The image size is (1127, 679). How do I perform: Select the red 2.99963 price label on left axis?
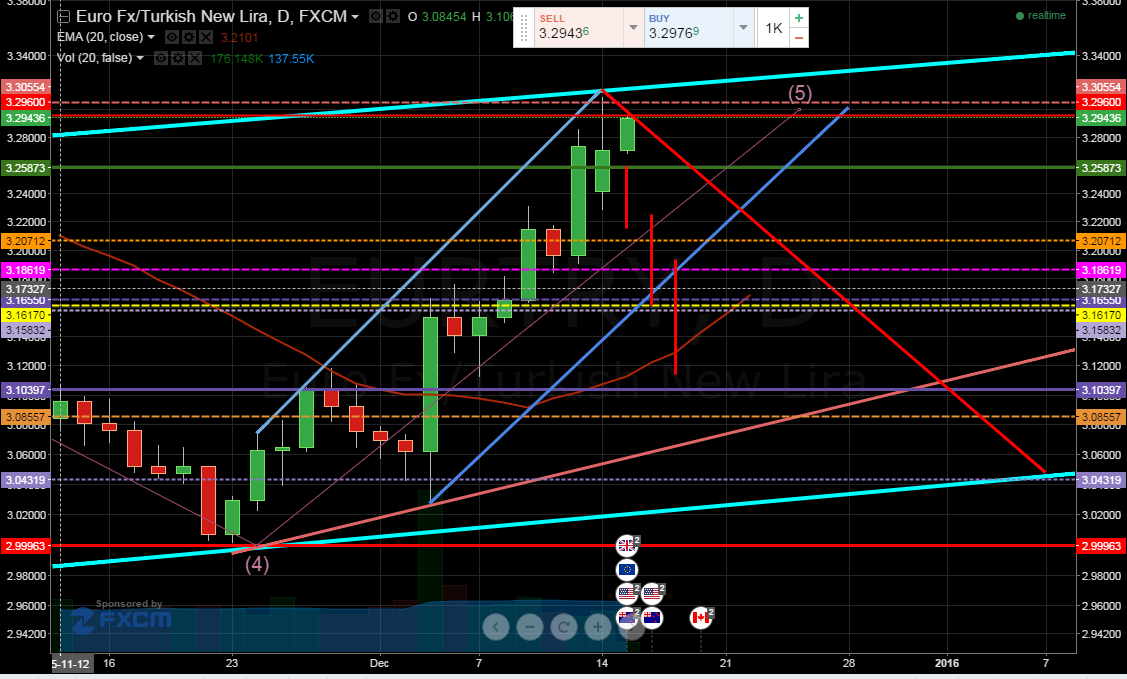[x=25, y=546]
